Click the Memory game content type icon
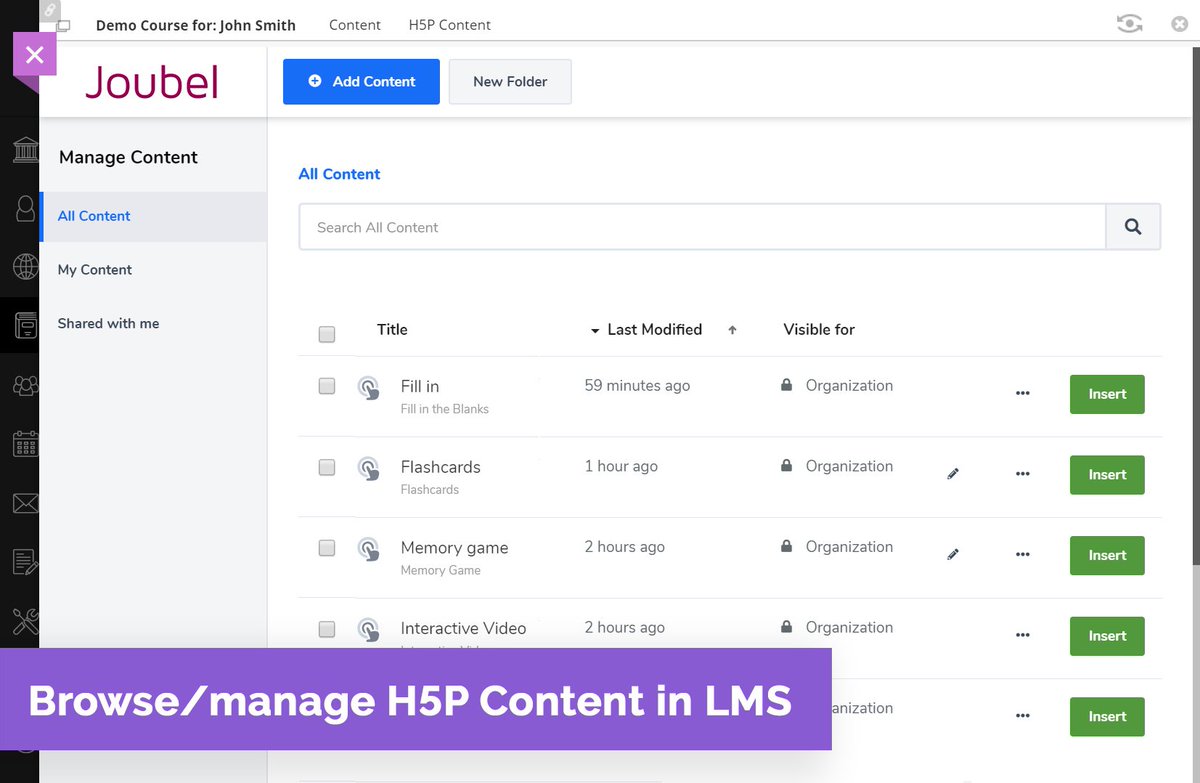This screenshot has height=783, width=1200. pos(369,549)
